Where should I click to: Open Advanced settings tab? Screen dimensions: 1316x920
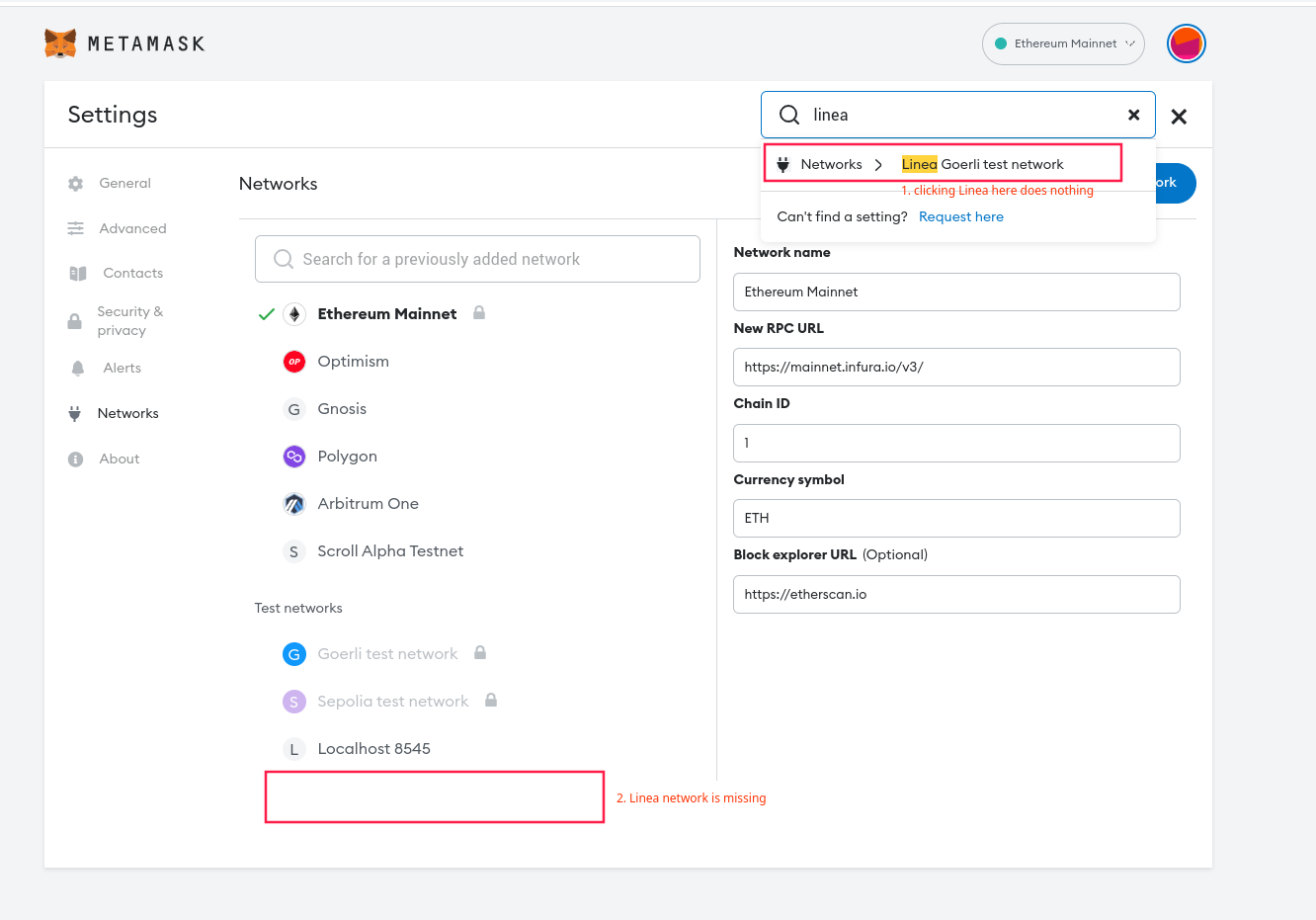pos(132,228)
